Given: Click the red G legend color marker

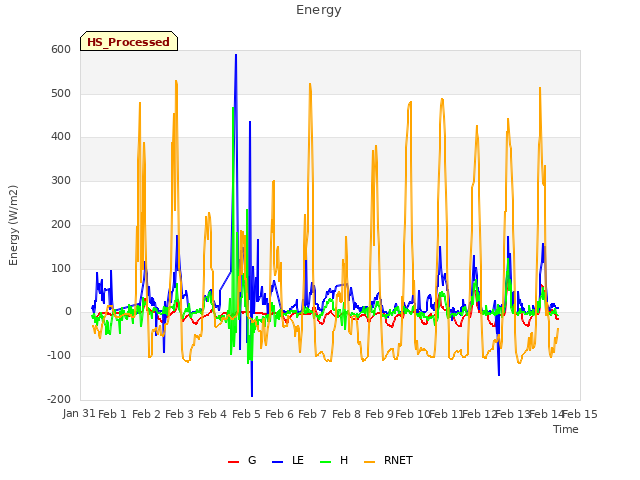Looking at the screenshot, I should tap(233, 462).
